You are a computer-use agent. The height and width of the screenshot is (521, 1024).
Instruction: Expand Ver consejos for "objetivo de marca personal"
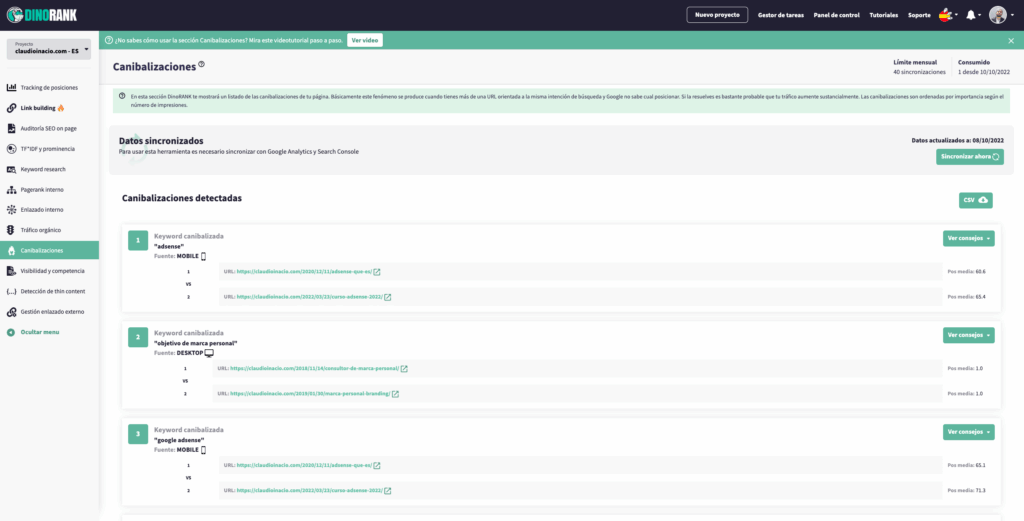968,335
